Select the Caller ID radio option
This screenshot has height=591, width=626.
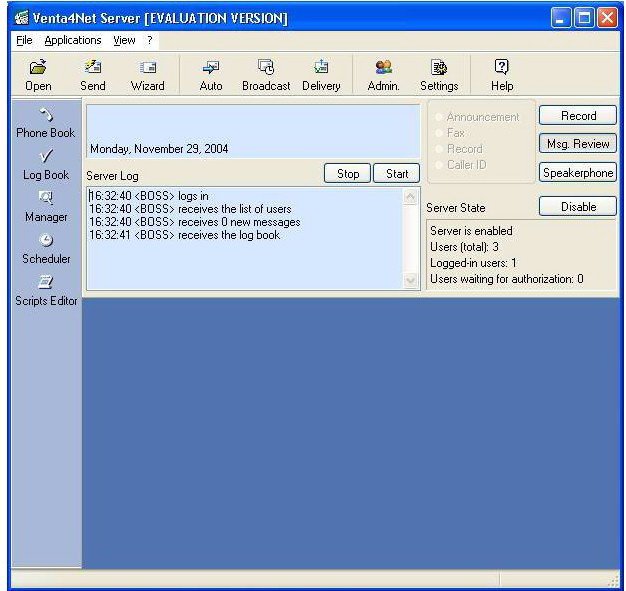click(460, 165)
